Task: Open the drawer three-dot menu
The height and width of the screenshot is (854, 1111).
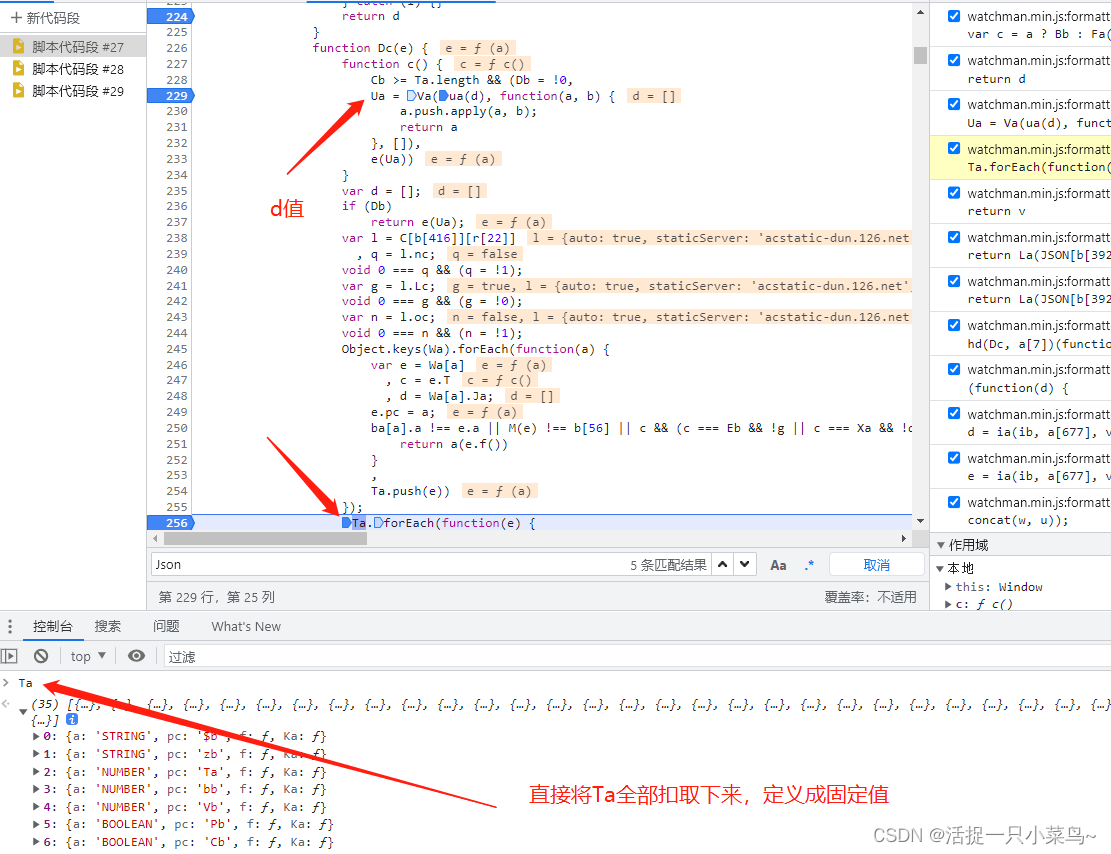Action: click(10, 626)
